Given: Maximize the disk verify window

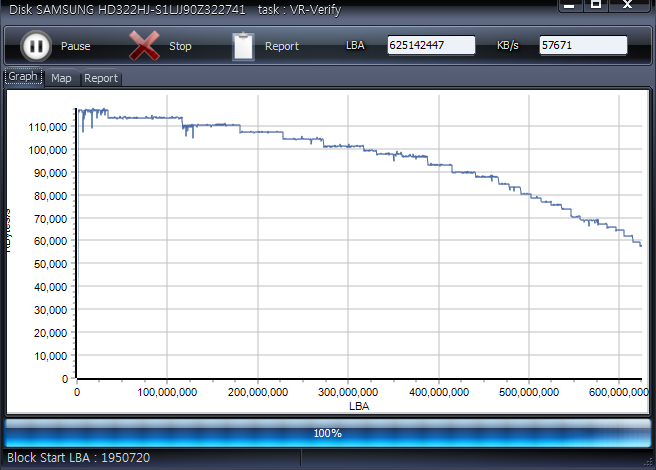Looking at the screenshot, I should pyautogui.click(x=596, y=5).
